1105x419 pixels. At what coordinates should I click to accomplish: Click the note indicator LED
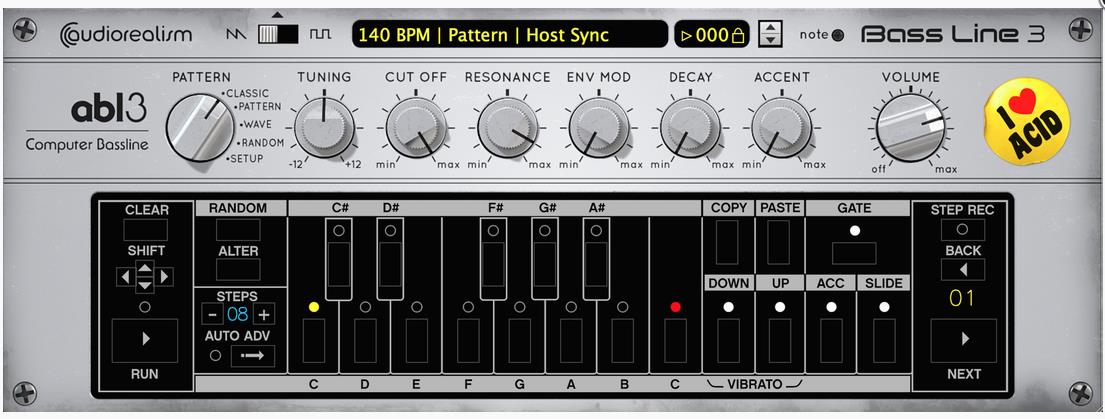tap(838, 35)
